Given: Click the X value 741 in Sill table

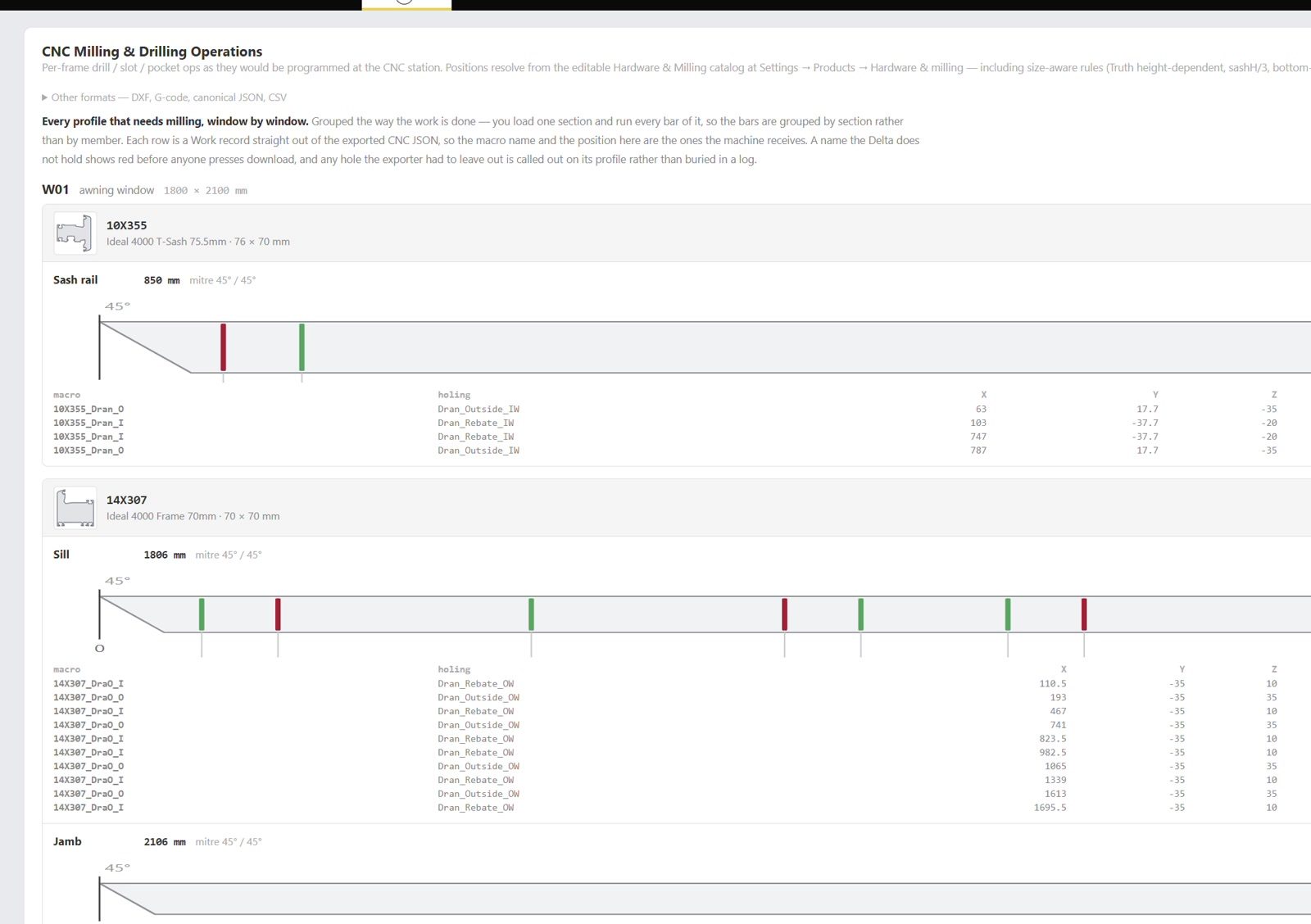Looking at the screenshot, I should [1058, 725].
